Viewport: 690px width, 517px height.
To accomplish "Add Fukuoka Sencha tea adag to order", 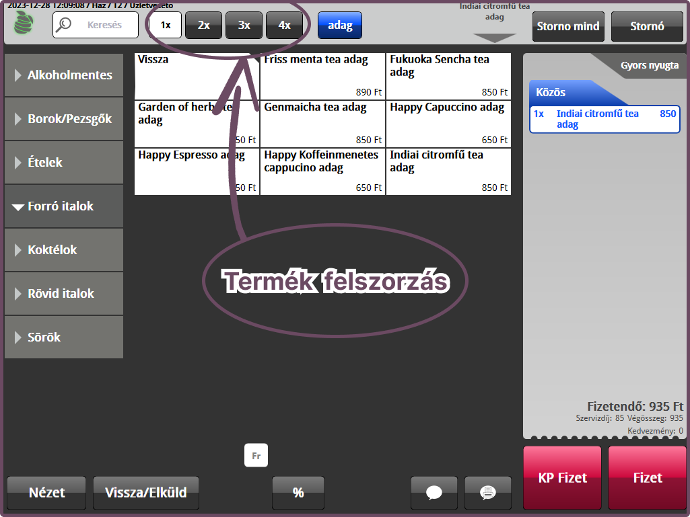I will coord(447,75).
